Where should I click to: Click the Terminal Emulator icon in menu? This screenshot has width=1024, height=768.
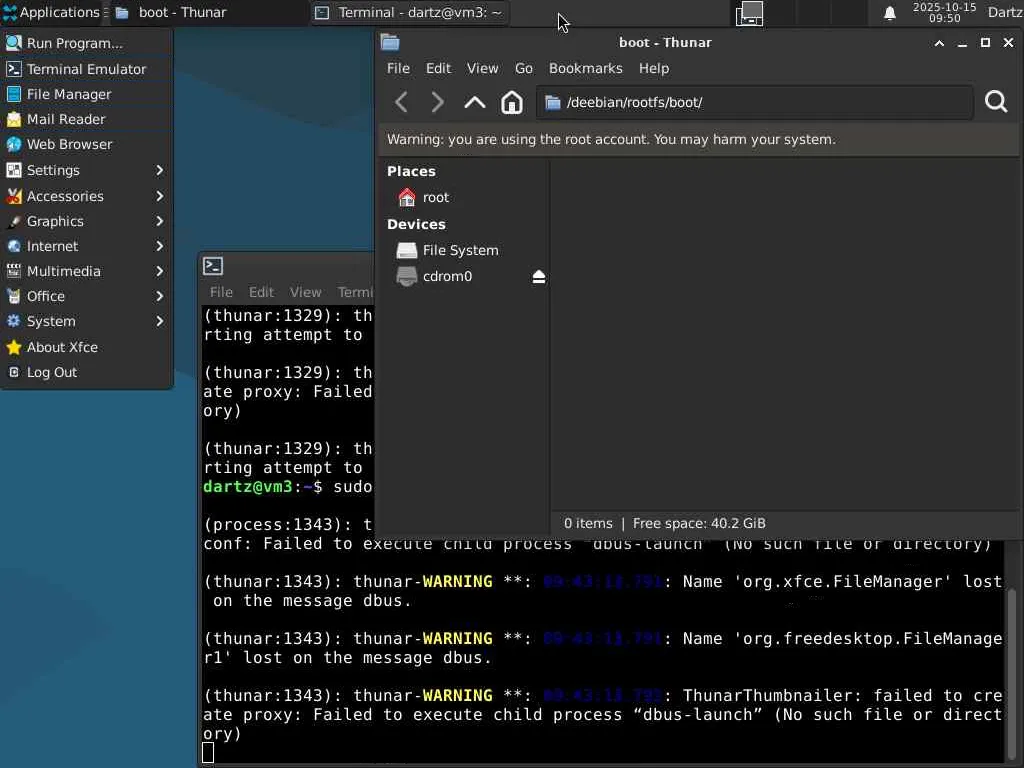point(14,69)
